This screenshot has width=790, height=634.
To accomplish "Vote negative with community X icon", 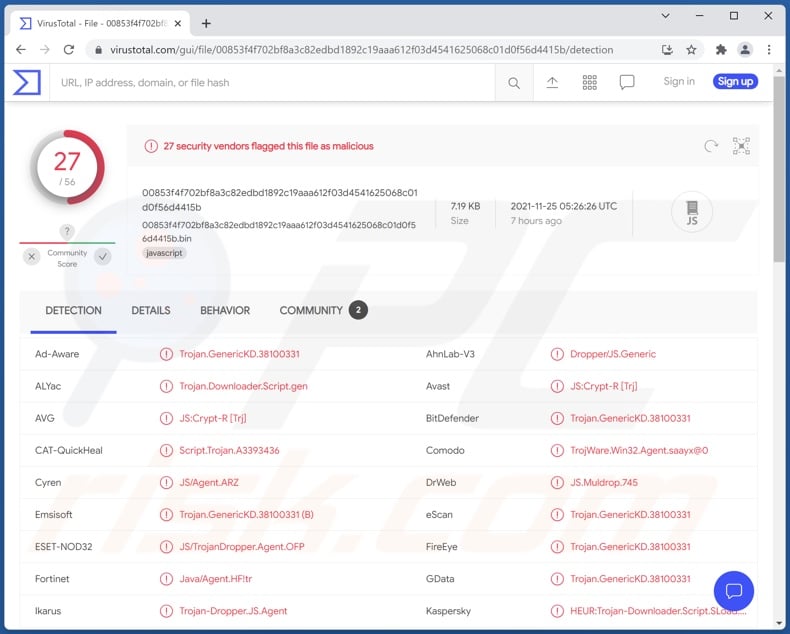I will click(x=32, y=257).
